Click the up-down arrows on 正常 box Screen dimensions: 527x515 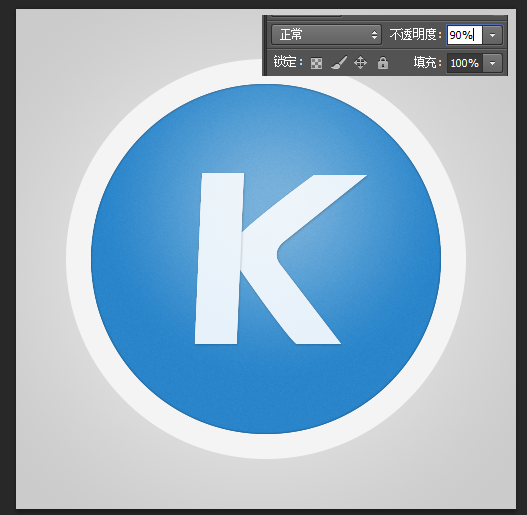pyautogui.click(x=374, y=35)
